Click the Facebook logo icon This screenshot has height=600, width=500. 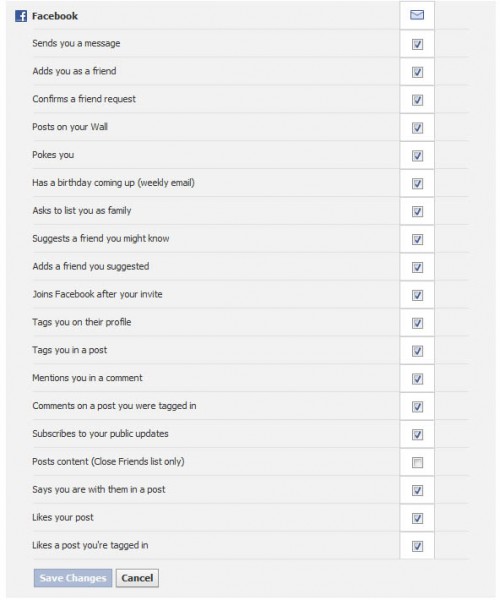pyautogui.click(x=21, y=16)
